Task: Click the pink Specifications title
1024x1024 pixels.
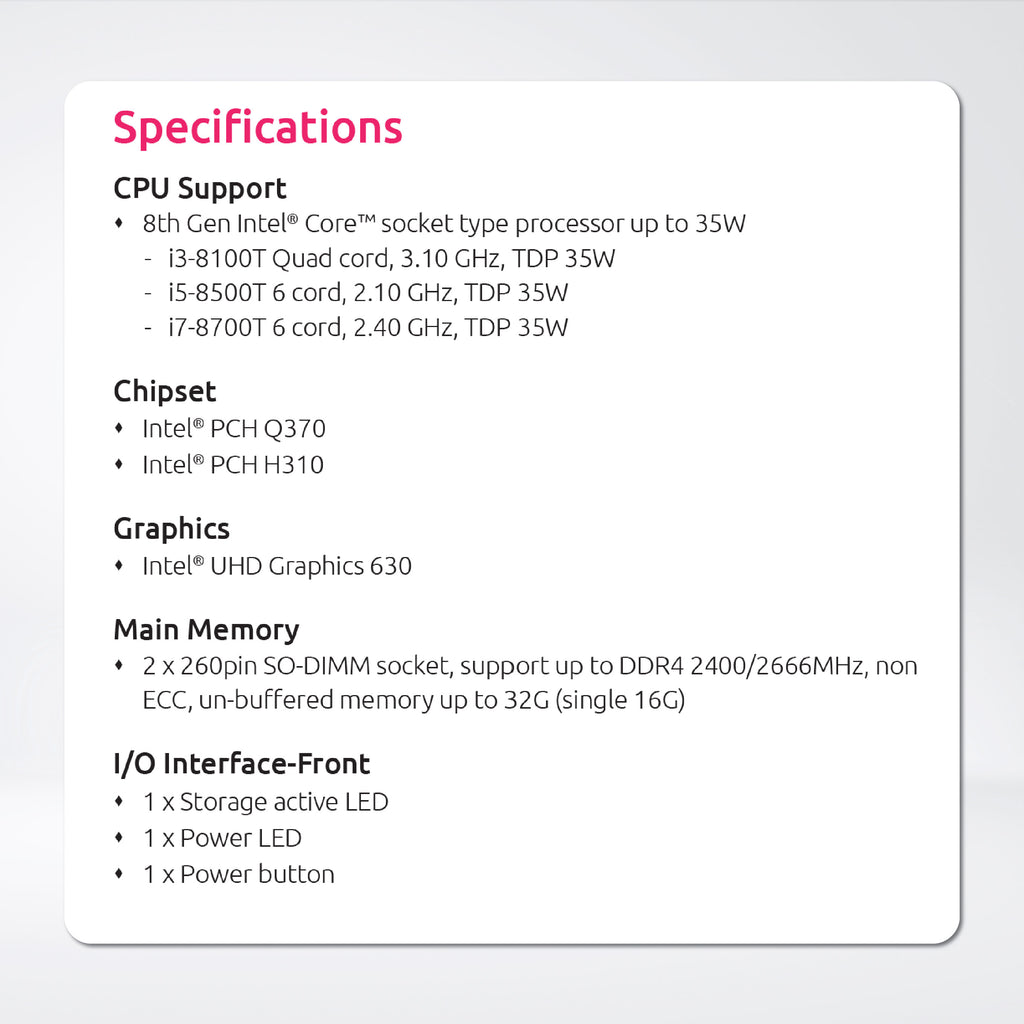Action: pyautogui.click(x=258, y=128)
